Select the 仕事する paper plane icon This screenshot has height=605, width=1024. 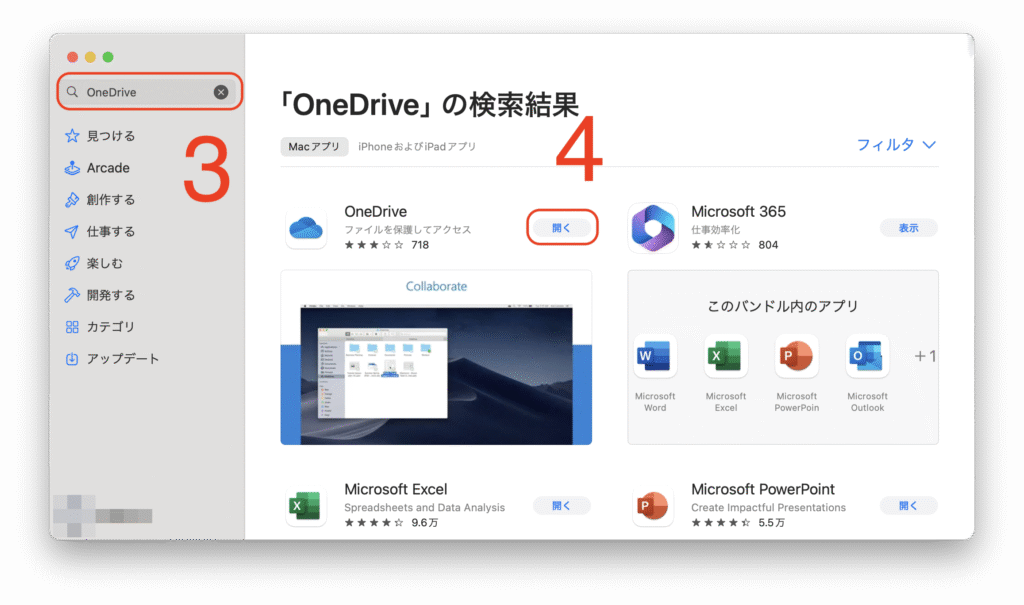[72, 231]
